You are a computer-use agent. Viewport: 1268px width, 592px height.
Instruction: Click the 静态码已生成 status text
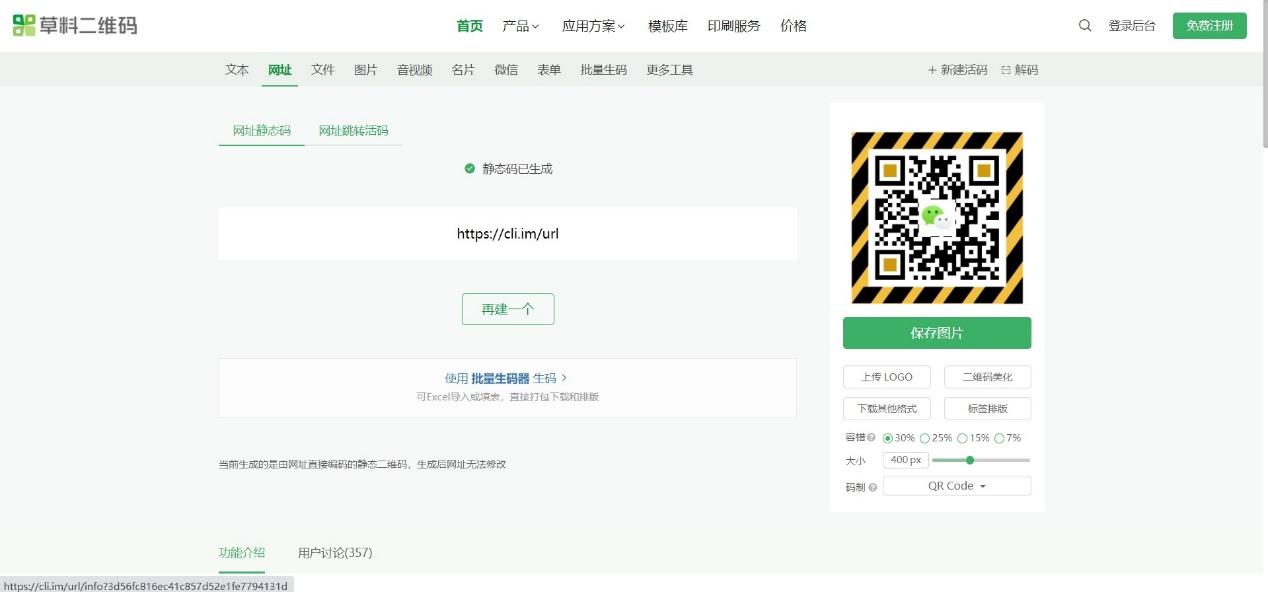[517, 168]
